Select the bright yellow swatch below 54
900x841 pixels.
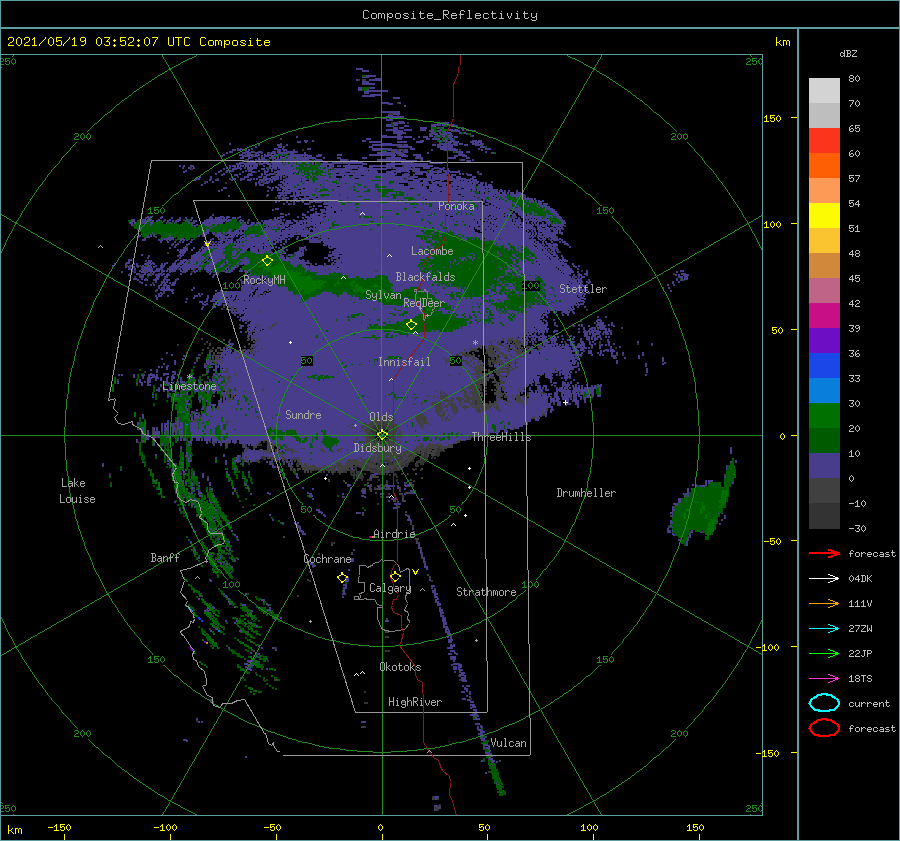[x=824, y=215]
